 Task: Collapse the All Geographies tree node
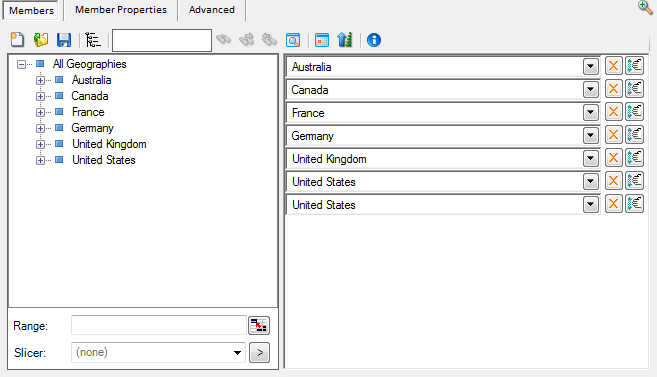[21, 64]
